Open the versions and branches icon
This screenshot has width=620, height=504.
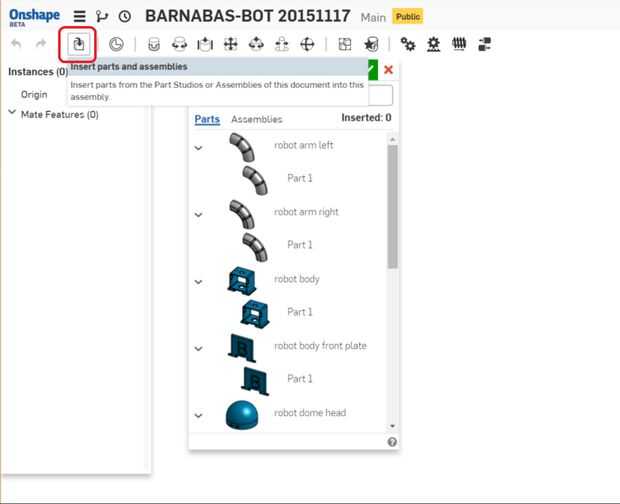pos(102,16)
